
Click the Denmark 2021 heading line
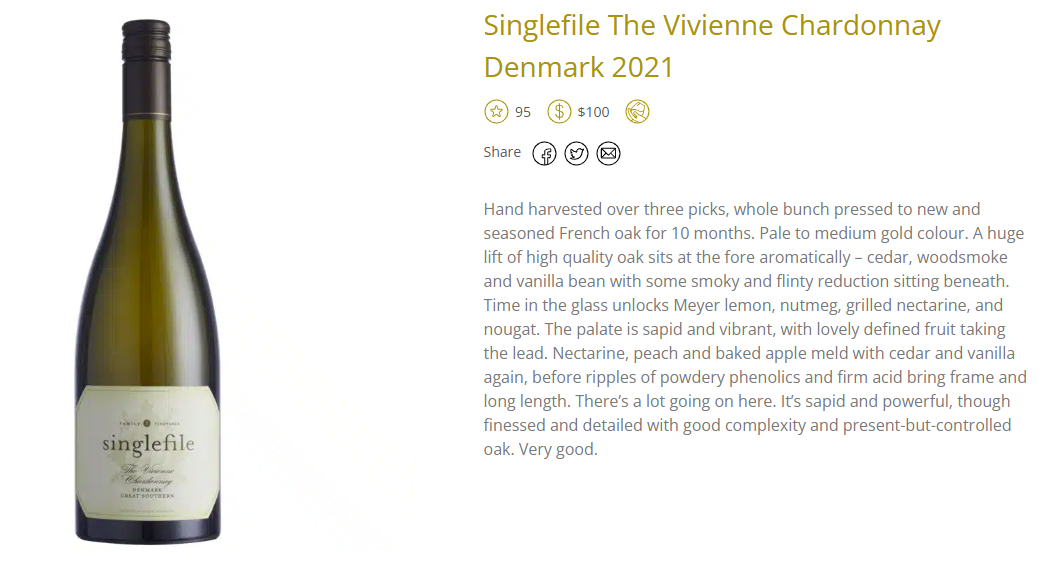[578, 67]
